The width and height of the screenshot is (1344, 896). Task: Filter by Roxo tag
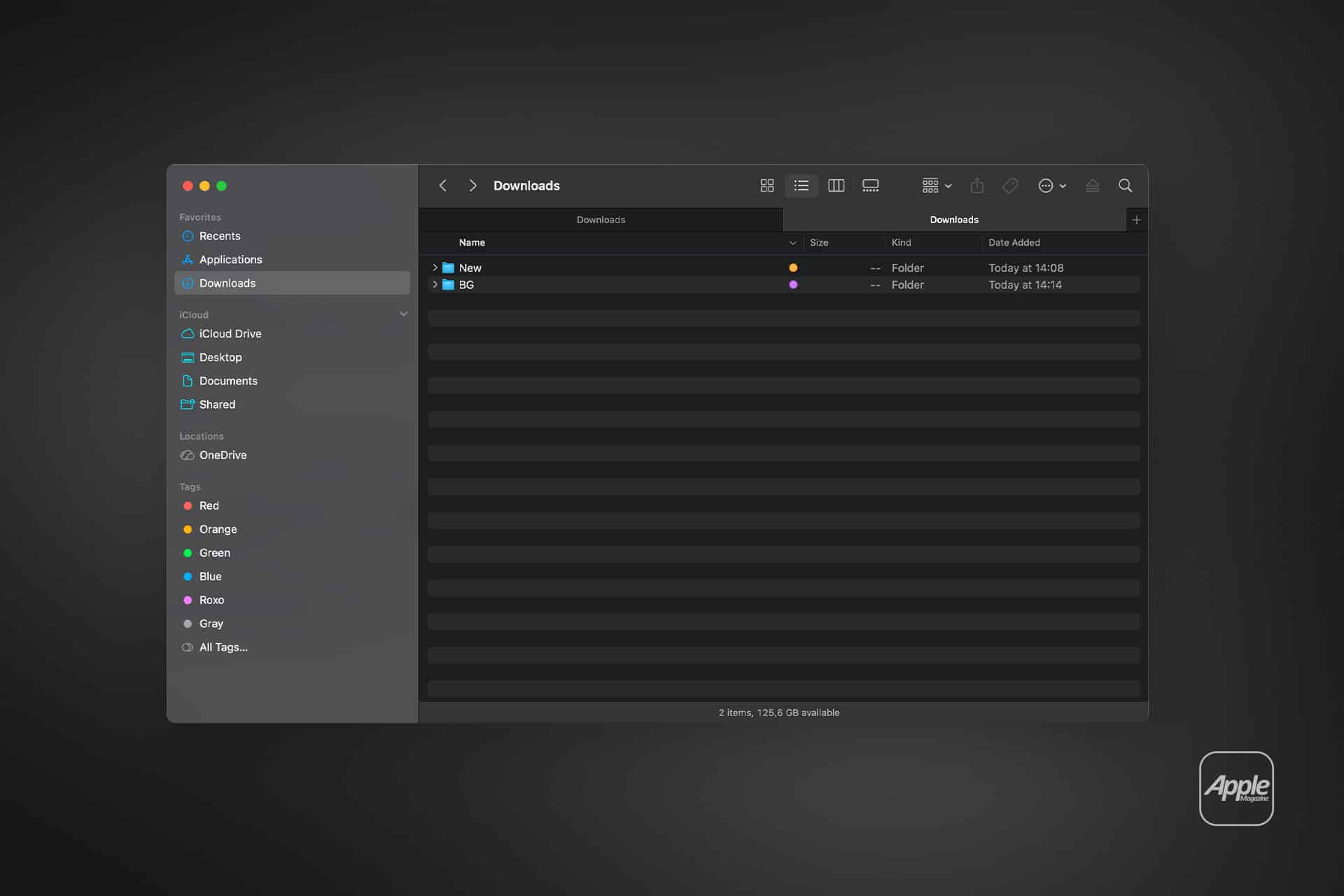292,600
